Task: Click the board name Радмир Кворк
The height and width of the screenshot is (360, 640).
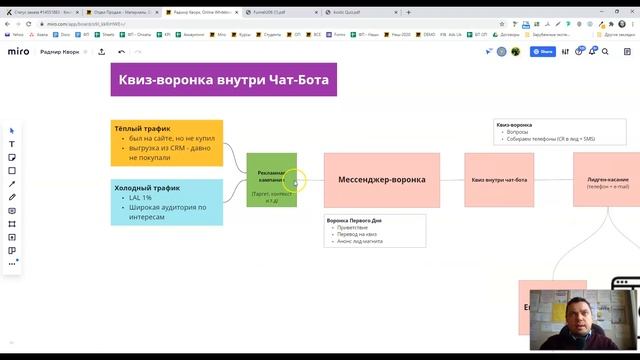Action: click(60, 52)
